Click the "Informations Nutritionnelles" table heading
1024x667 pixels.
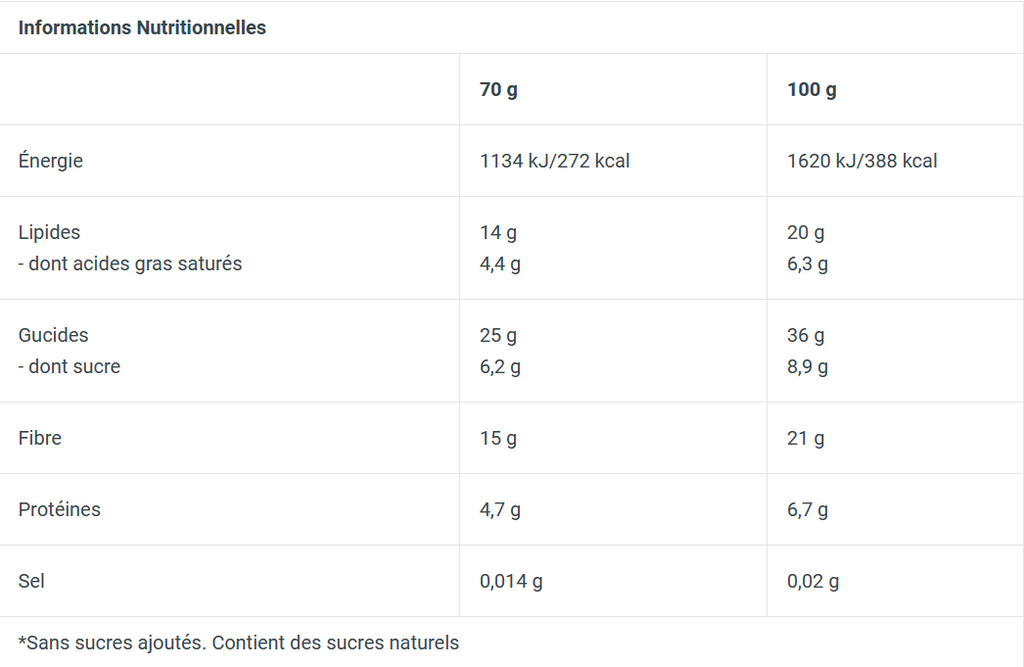142,28
